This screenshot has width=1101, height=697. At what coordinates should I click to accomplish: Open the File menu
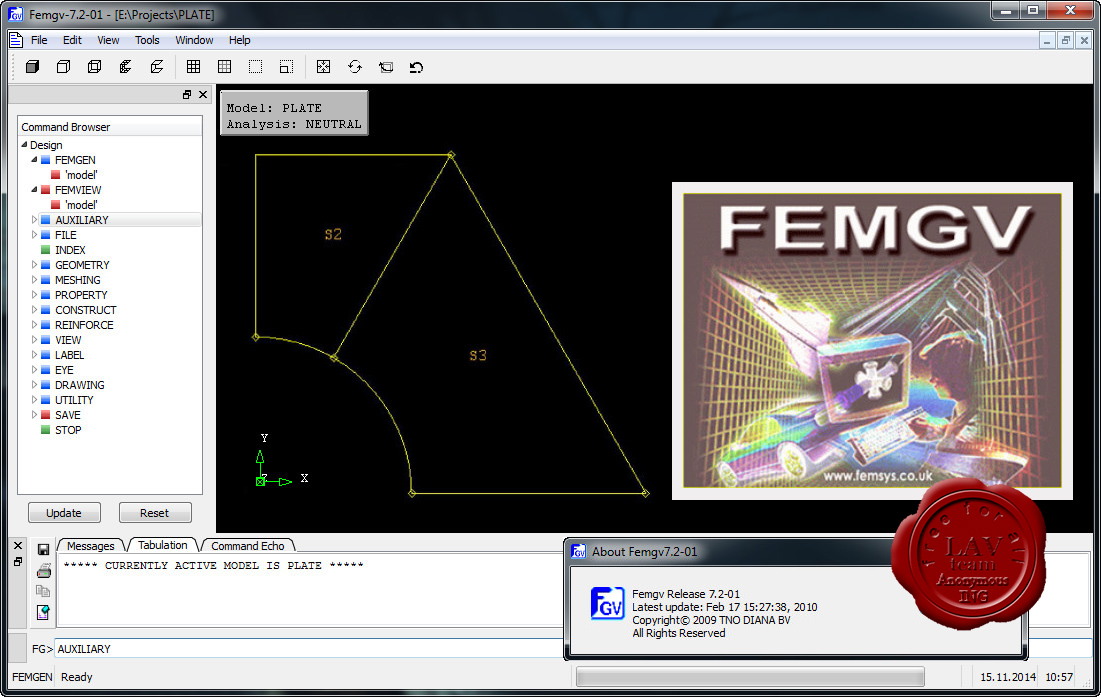click(x=39, y=40)
